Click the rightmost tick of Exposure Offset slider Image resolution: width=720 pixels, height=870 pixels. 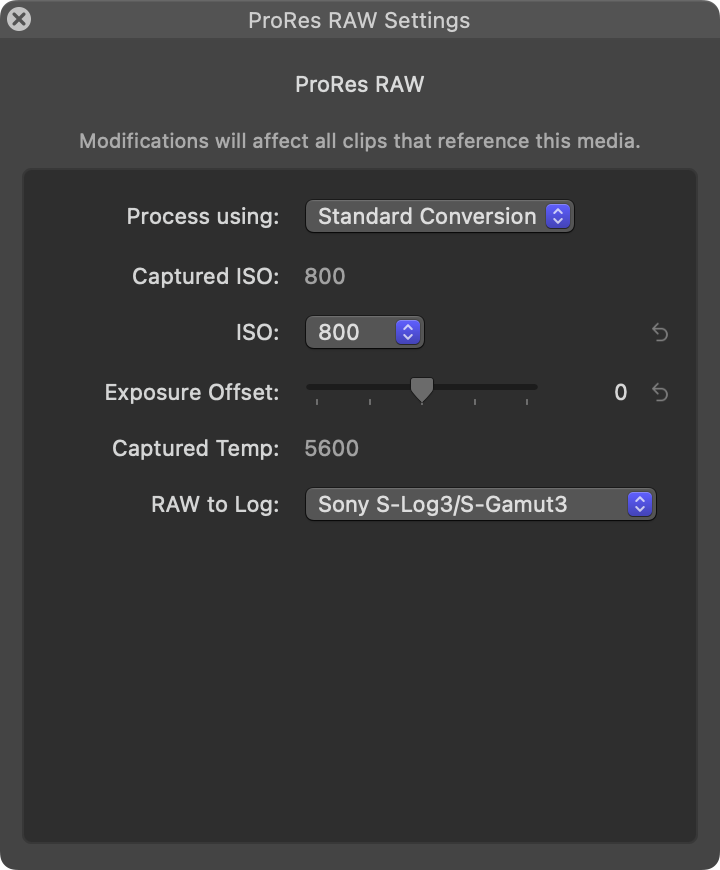coord(527,401)
